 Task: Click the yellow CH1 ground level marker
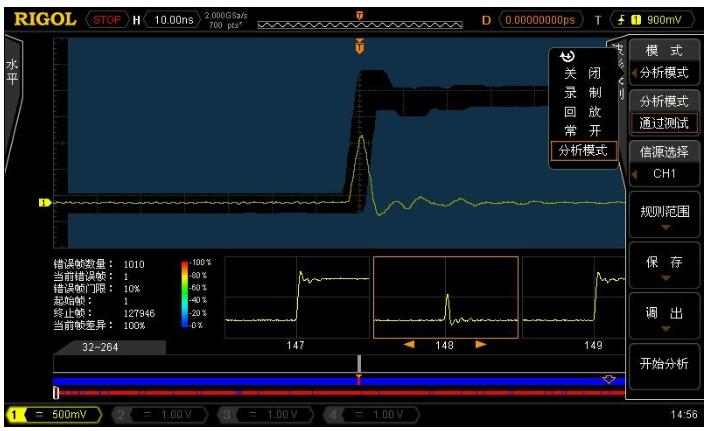(x=44, y=202)
